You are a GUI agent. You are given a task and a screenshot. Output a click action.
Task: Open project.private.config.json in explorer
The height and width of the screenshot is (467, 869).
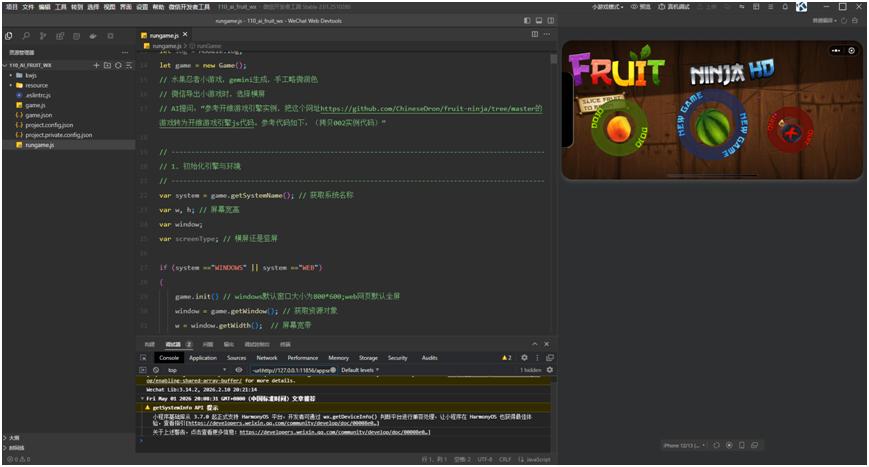pyautogui.click(x=58, y=135)
